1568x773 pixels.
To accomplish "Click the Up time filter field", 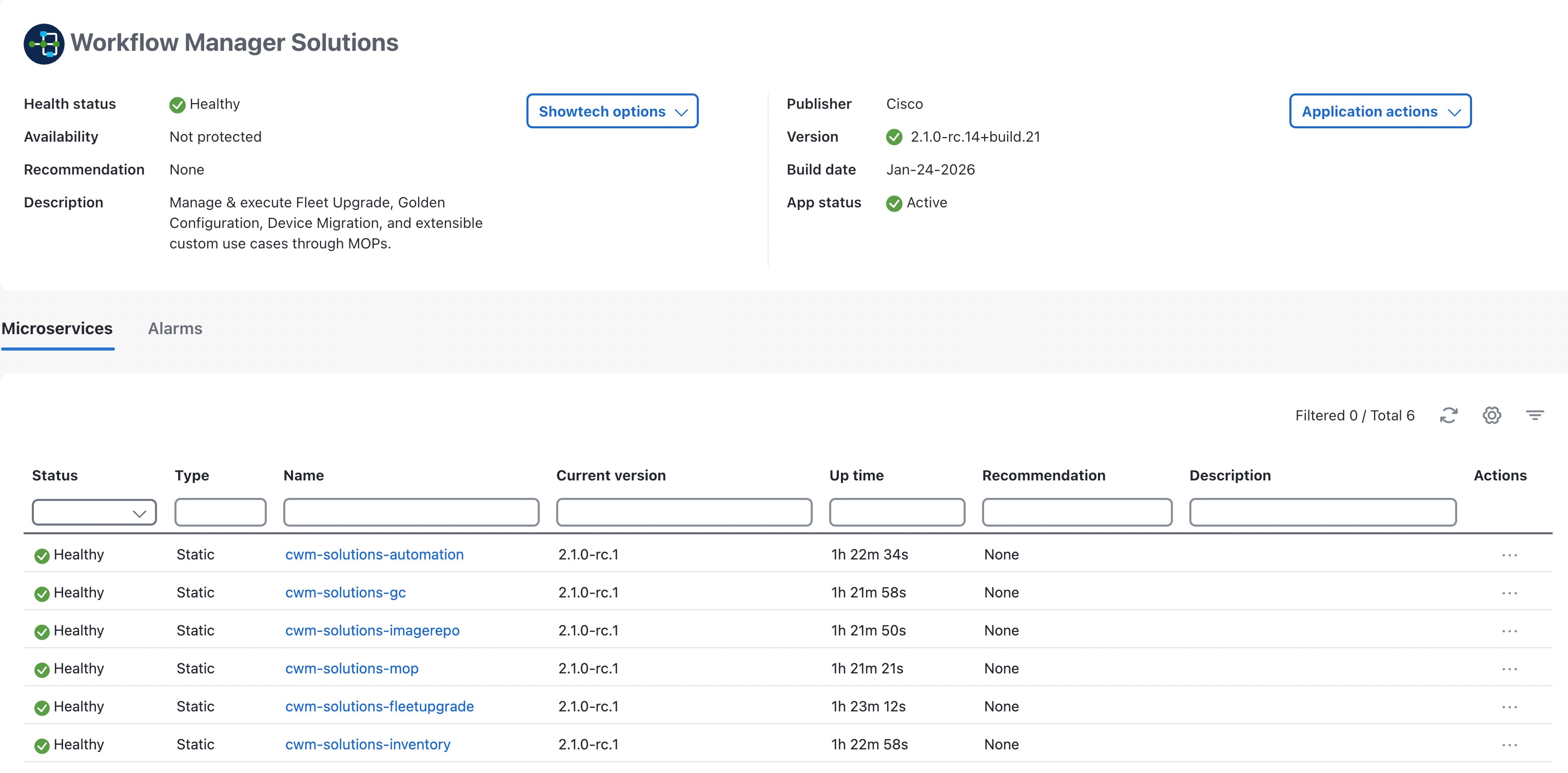I will (896, 512).
